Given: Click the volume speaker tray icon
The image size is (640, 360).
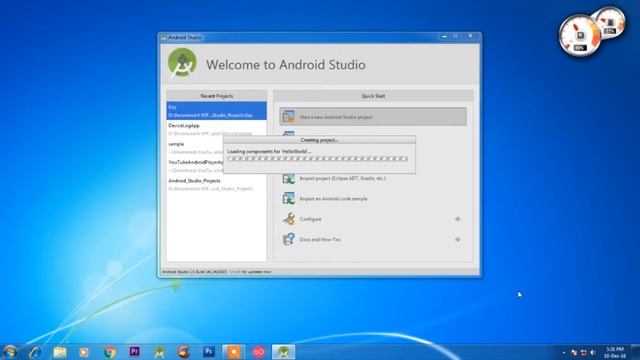Looking at the screenshot, I should pyautogui.click(x=593, y=353).
